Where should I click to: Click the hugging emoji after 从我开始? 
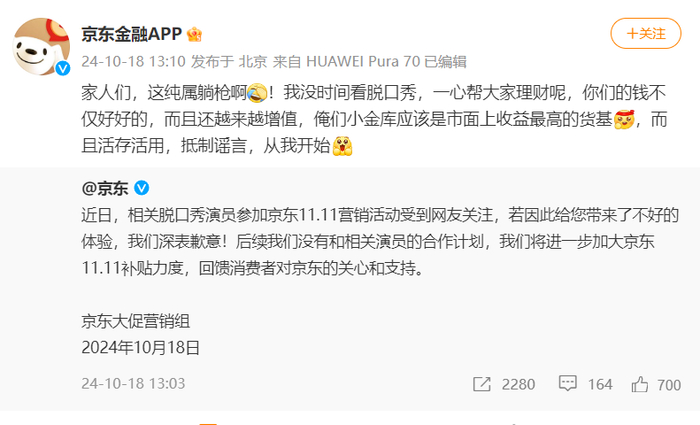pyautogui.click(x=342, y=146)
